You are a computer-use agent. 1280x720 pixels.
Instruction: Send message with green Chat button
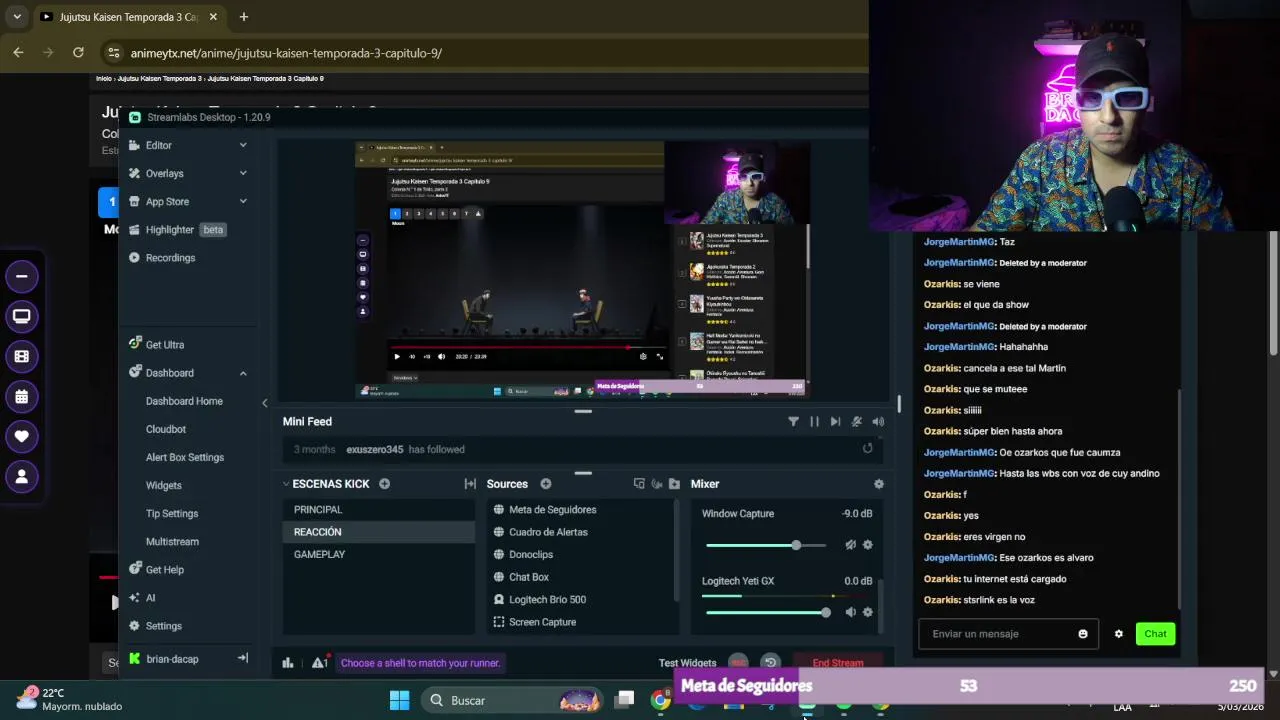click(x=1155, y=634)
